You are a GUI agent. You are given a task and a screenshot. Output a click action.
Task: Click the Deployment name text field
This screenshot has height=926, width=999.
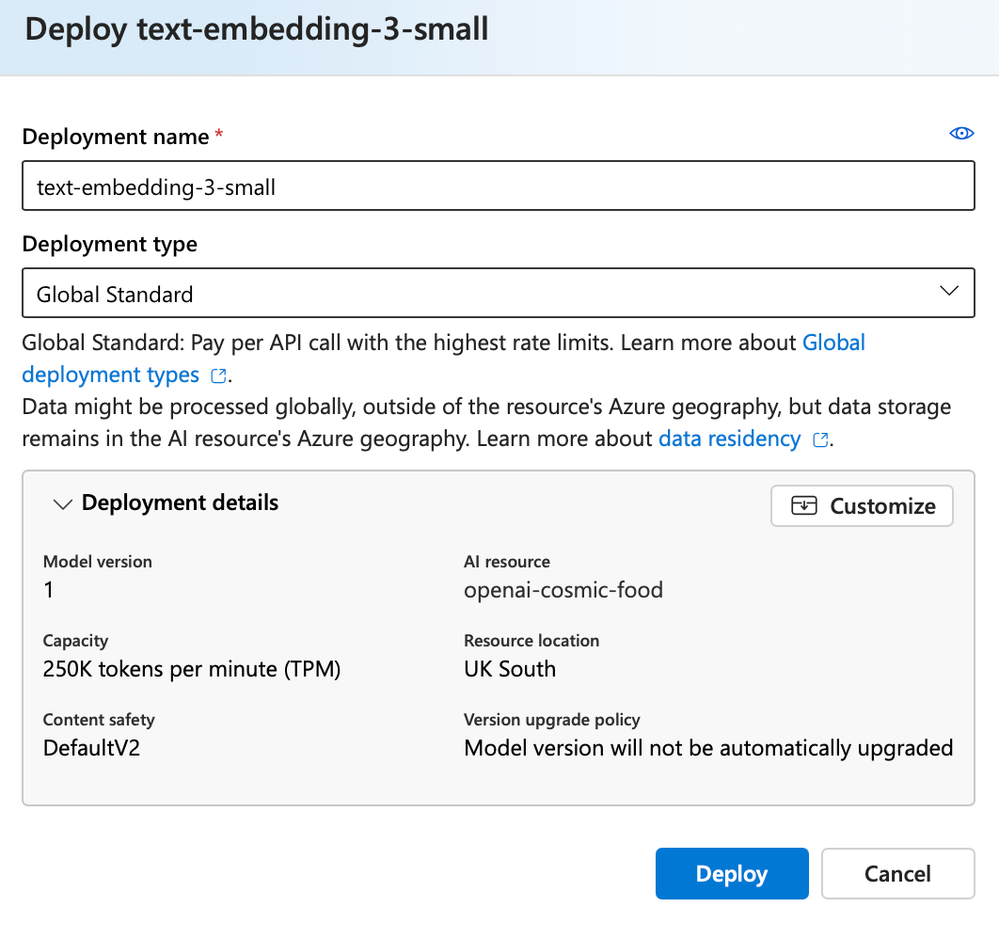pyautogui.click(x=498, y=186)
